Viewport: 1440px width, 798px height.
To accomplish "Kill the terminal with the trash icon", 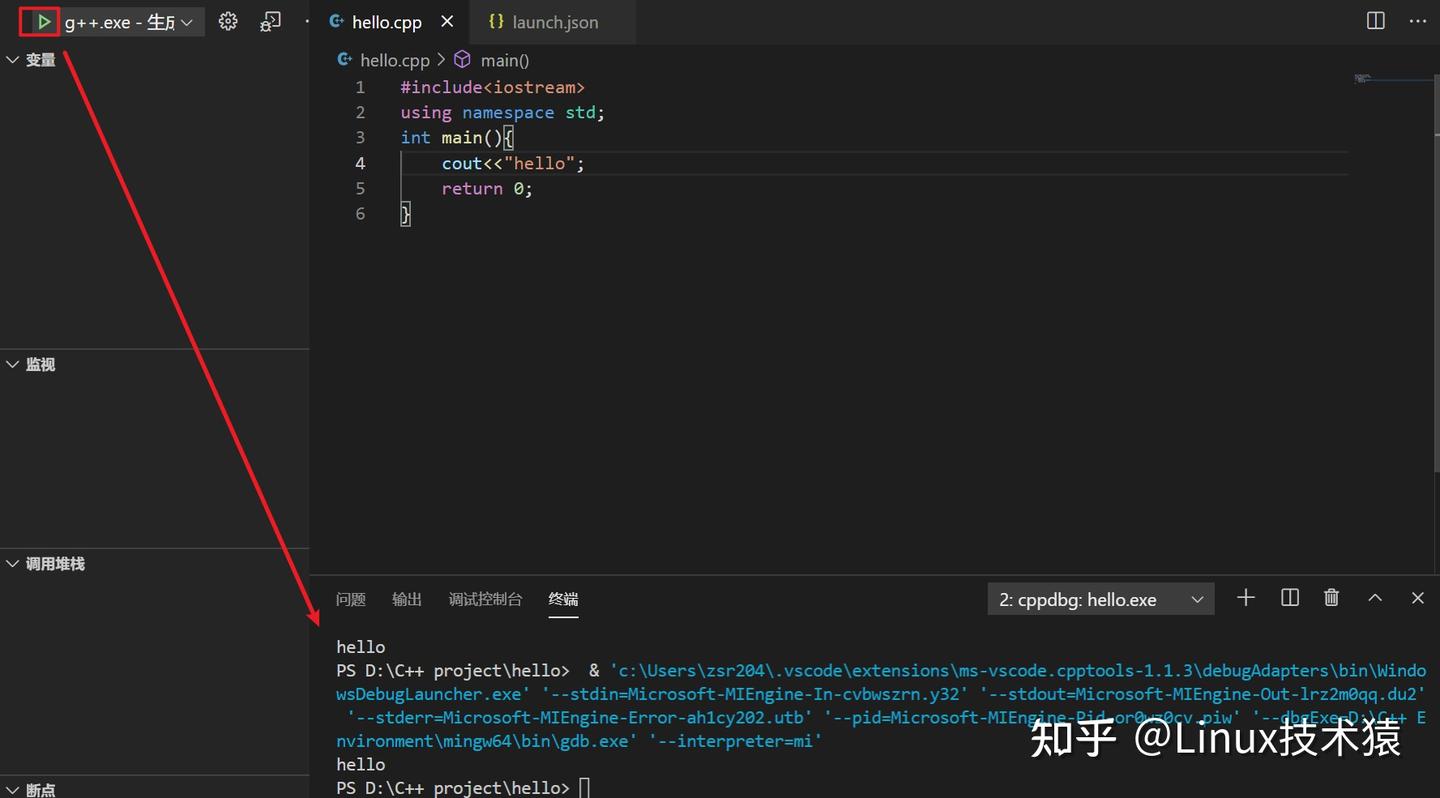I will [1331, 597].
